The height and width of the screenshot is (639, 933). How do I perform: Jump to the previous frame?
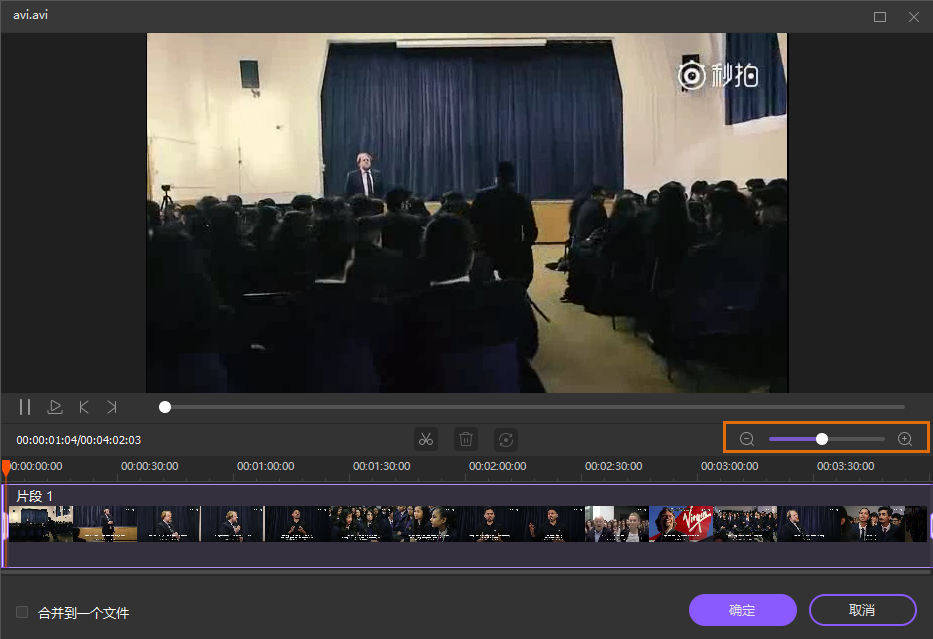pos(84,407)
